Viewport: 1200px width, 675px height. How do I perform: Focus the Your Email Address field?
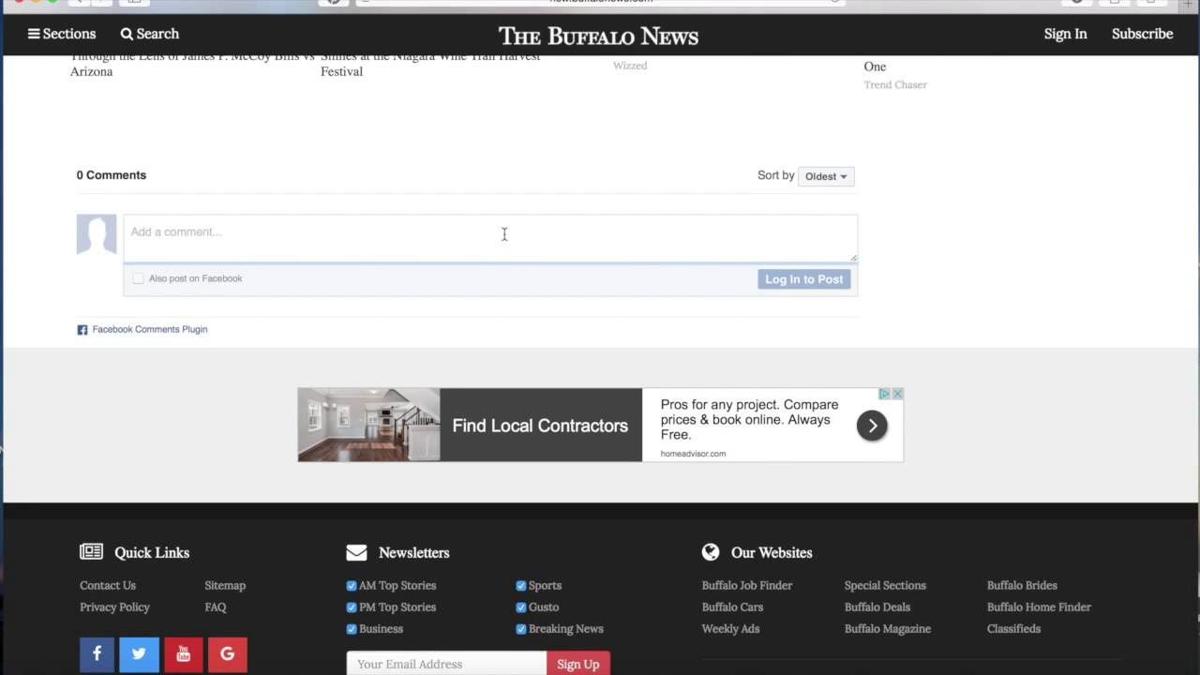(446, 664)
